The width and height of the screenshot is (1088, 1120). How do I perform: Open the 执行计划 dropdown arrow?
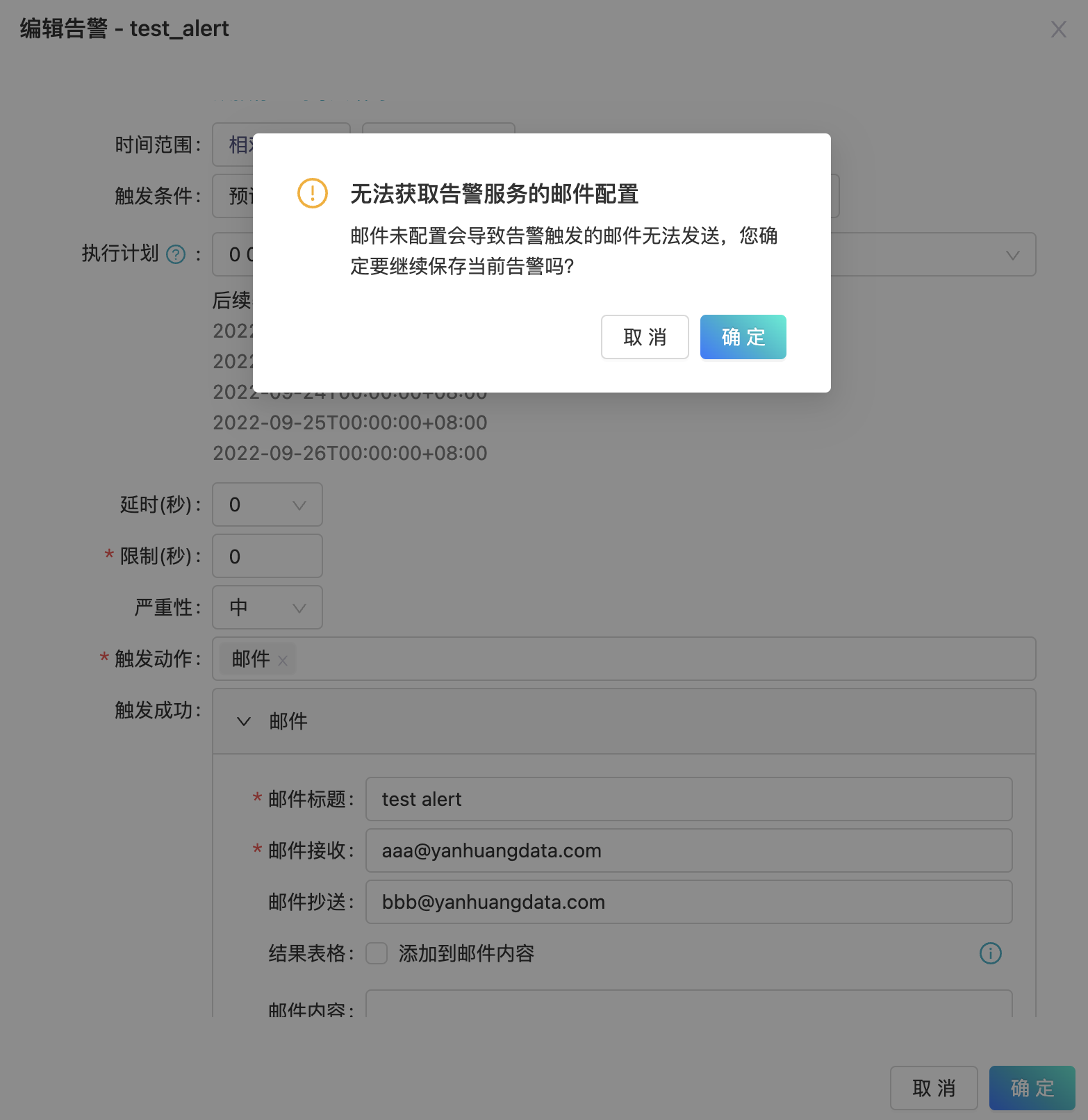click(1012, 255)
